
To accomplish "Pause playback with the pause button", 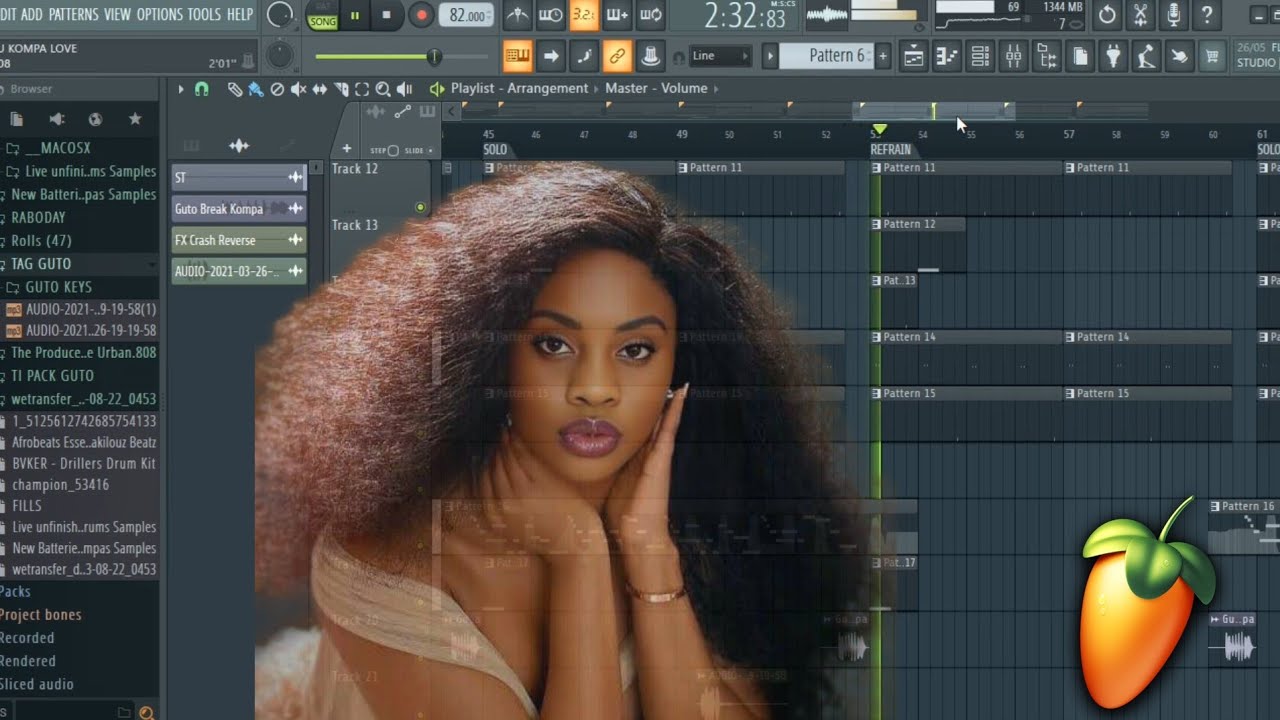I will coord(354,15).
